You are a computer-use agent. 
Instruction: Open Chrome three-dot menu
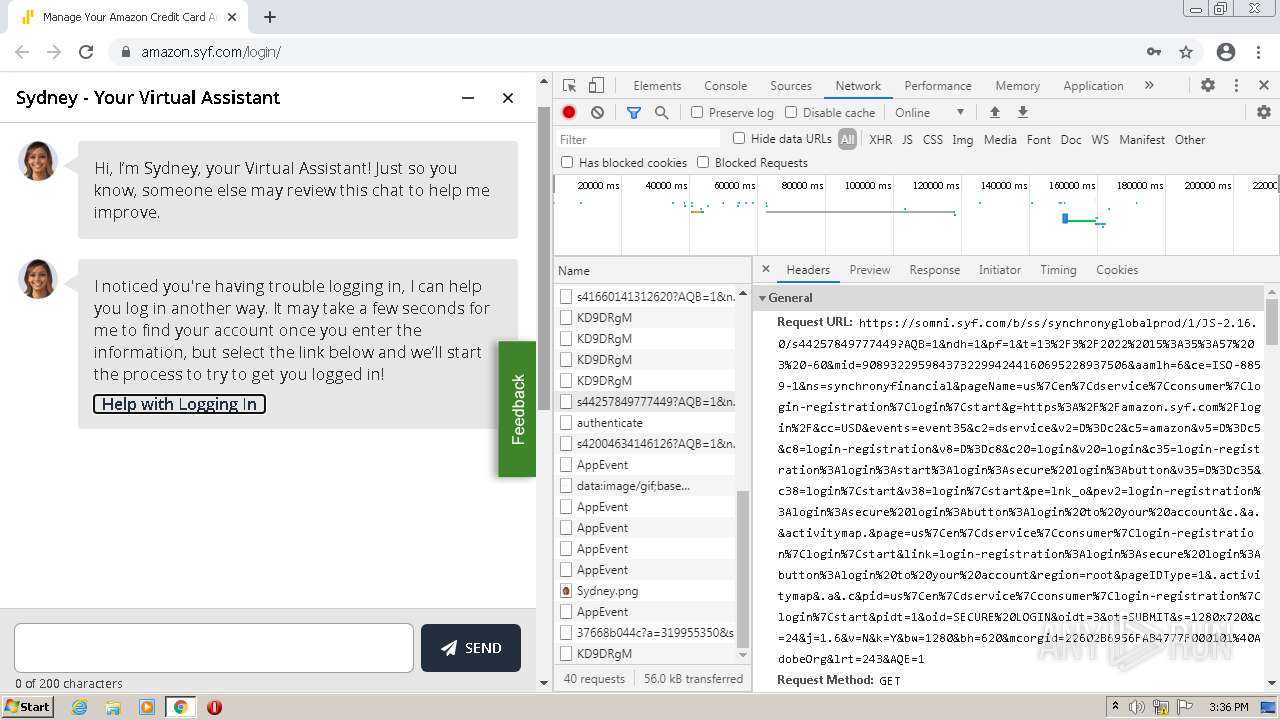click(x=1260, y=52)
